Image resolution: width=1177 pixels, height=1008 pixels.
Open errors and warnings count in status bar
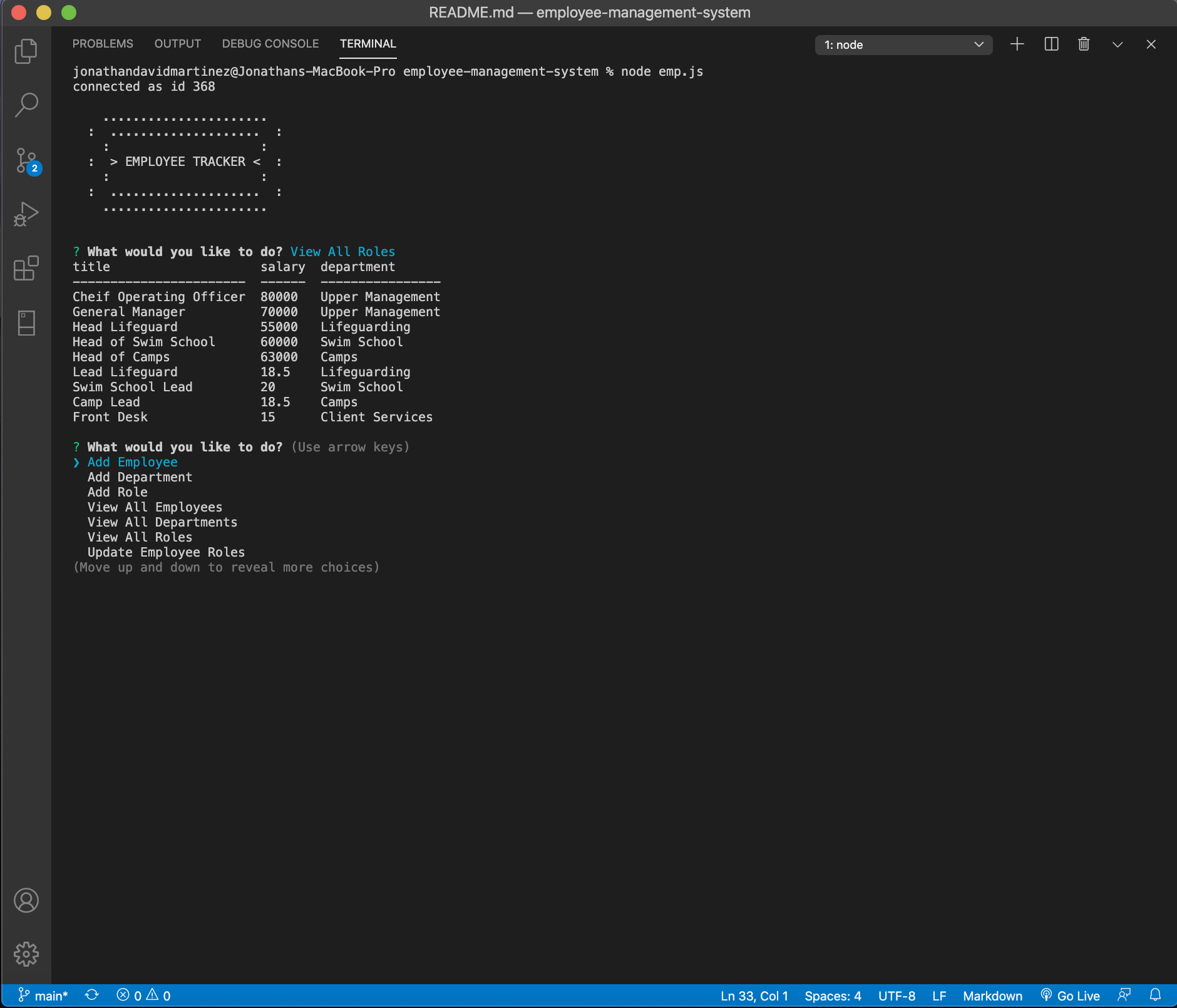143,995
